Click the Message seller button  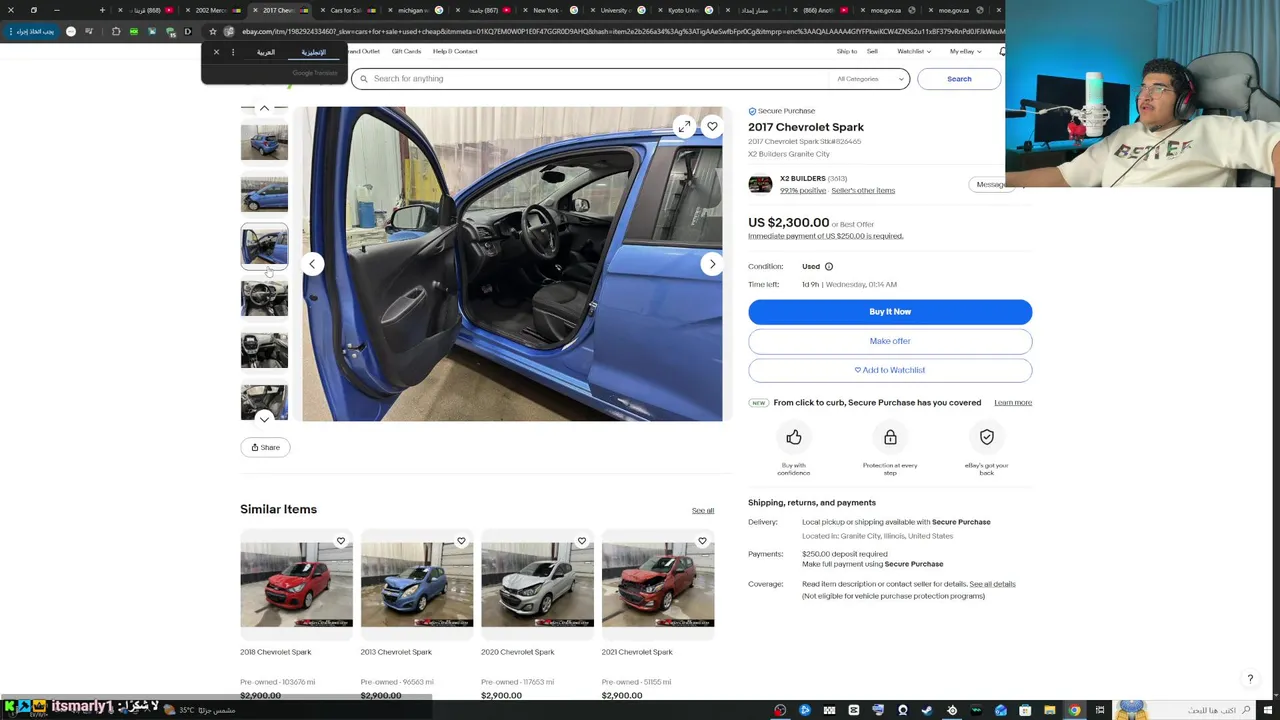tap(990, 184)
